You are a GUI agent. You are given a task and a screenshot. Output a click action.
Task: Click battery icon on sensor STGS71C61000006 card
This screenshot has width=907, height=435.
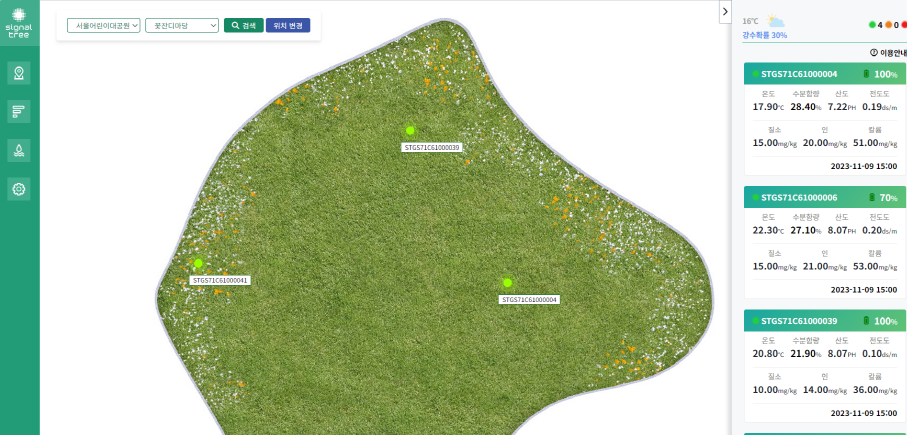click(x=871, y=198)
